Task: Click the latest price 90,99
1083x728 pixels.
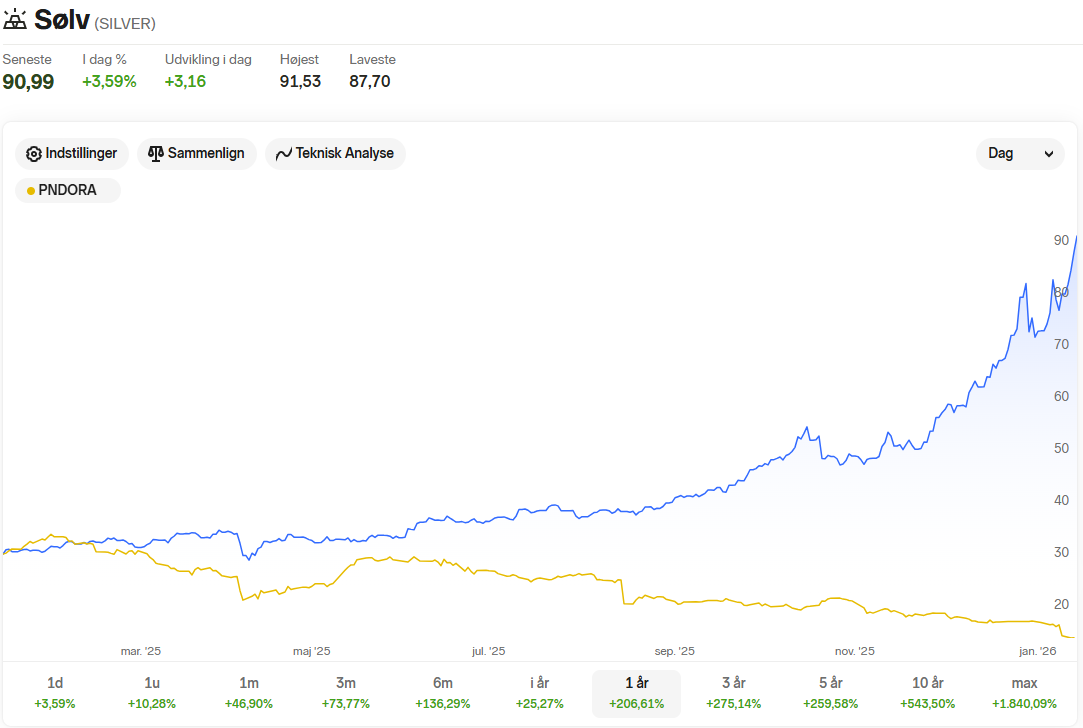Action: [28, 82]
